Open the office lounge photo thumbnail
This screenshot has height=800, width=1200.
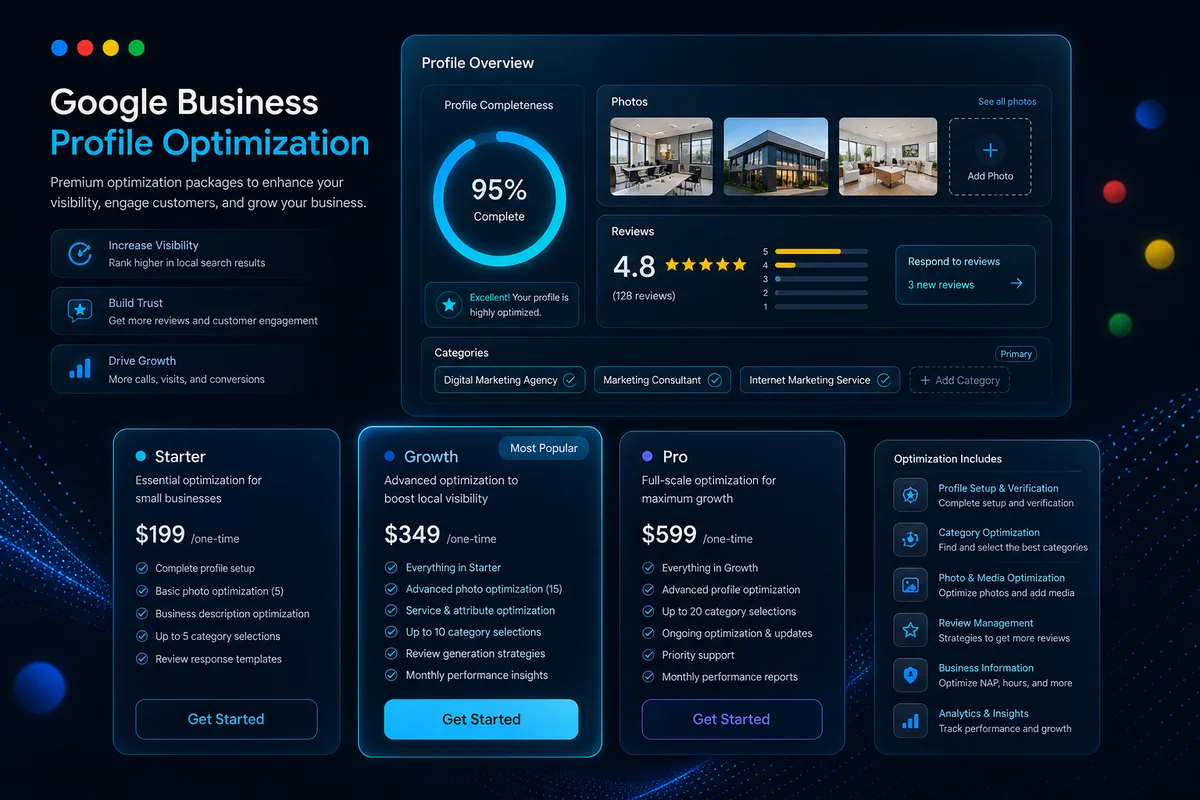point(888,156)
